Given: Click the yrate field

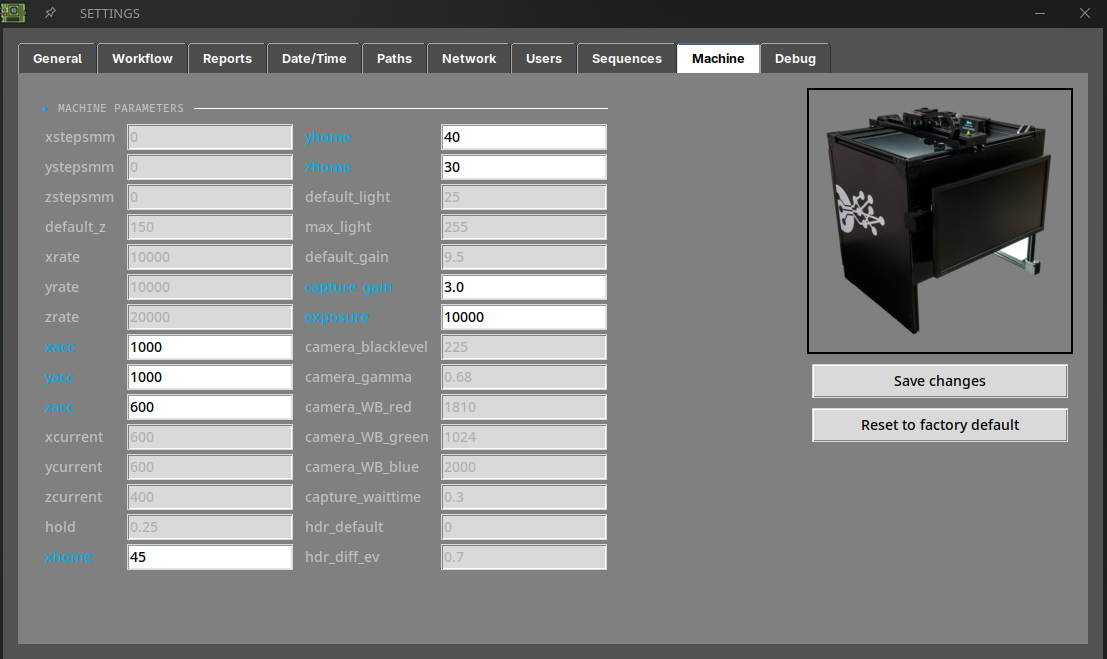Looking at the screenshot, I should coord(210,287).
